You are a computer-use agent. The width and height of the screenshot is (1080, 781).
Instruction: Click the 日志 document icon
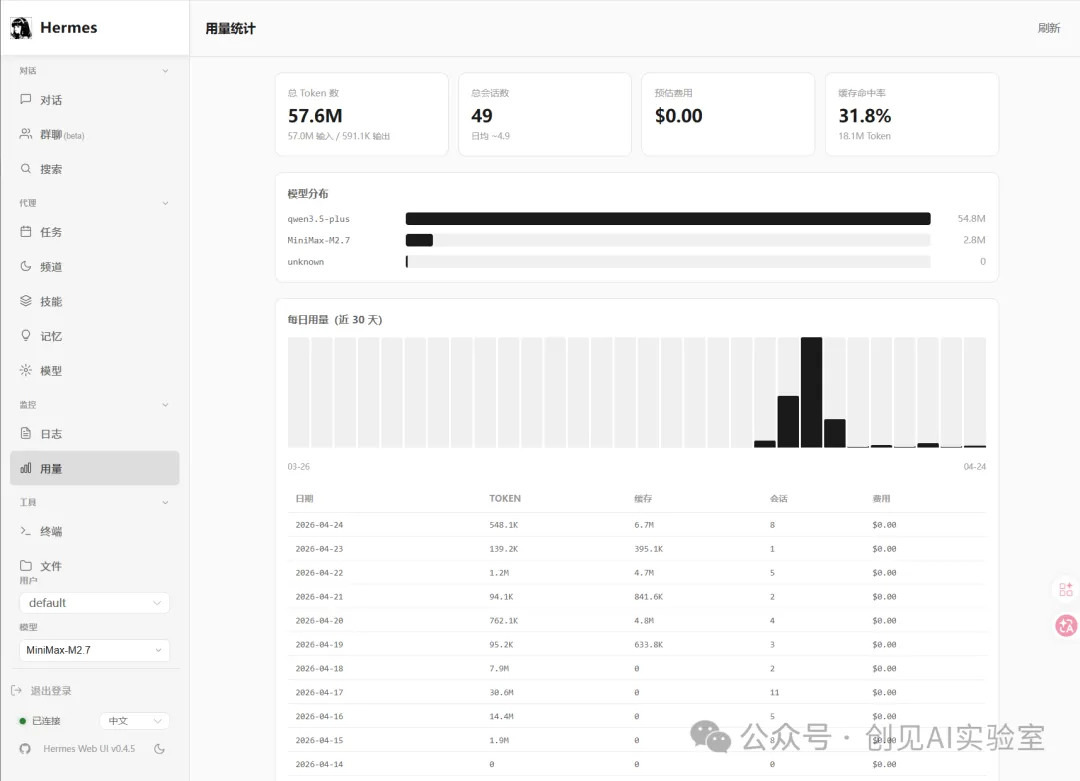coord(25,433)
